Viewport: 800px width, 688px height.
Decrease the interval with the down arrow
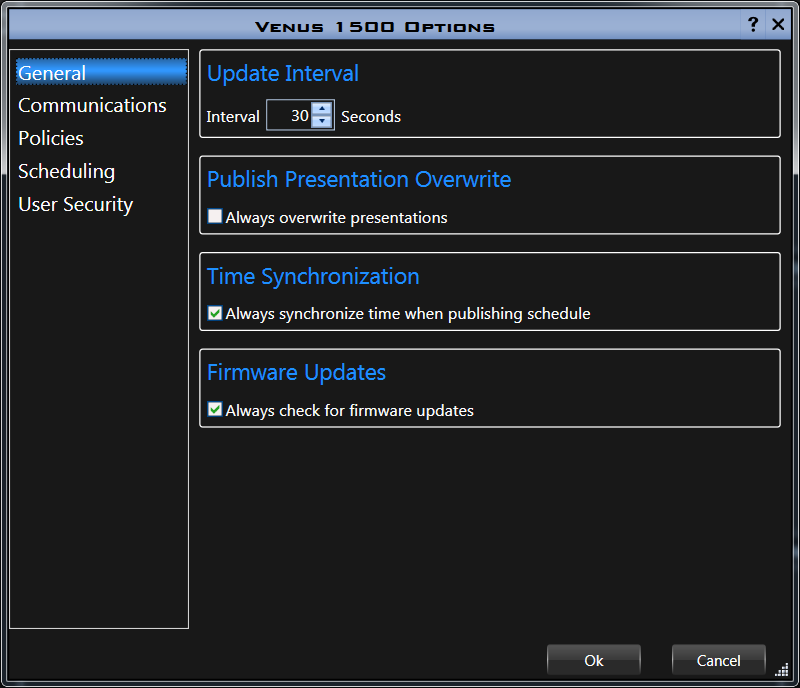click(x=322, y=122)
